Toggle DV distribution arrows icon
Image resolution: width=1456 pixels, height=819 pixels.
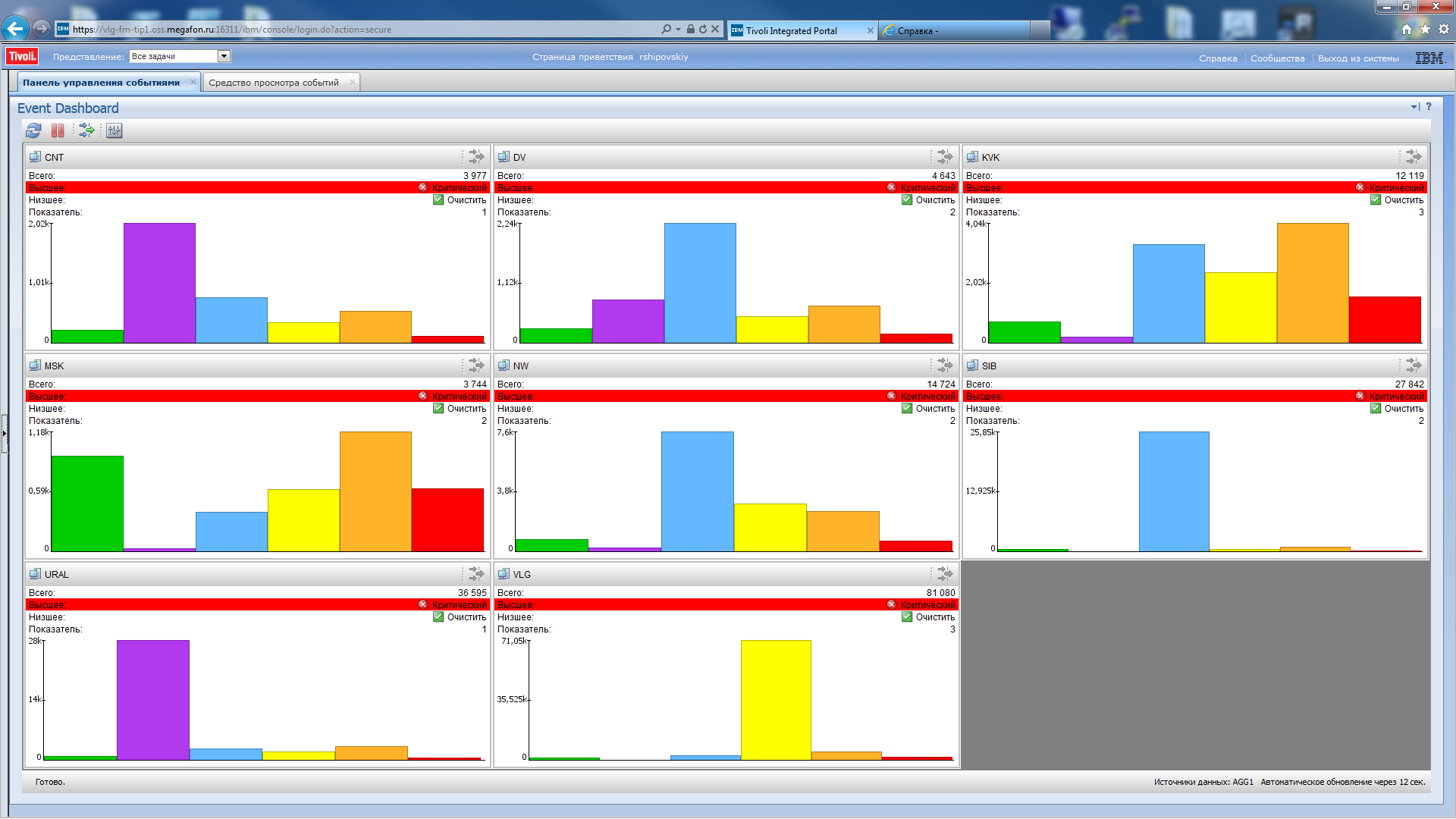[945, 156]
